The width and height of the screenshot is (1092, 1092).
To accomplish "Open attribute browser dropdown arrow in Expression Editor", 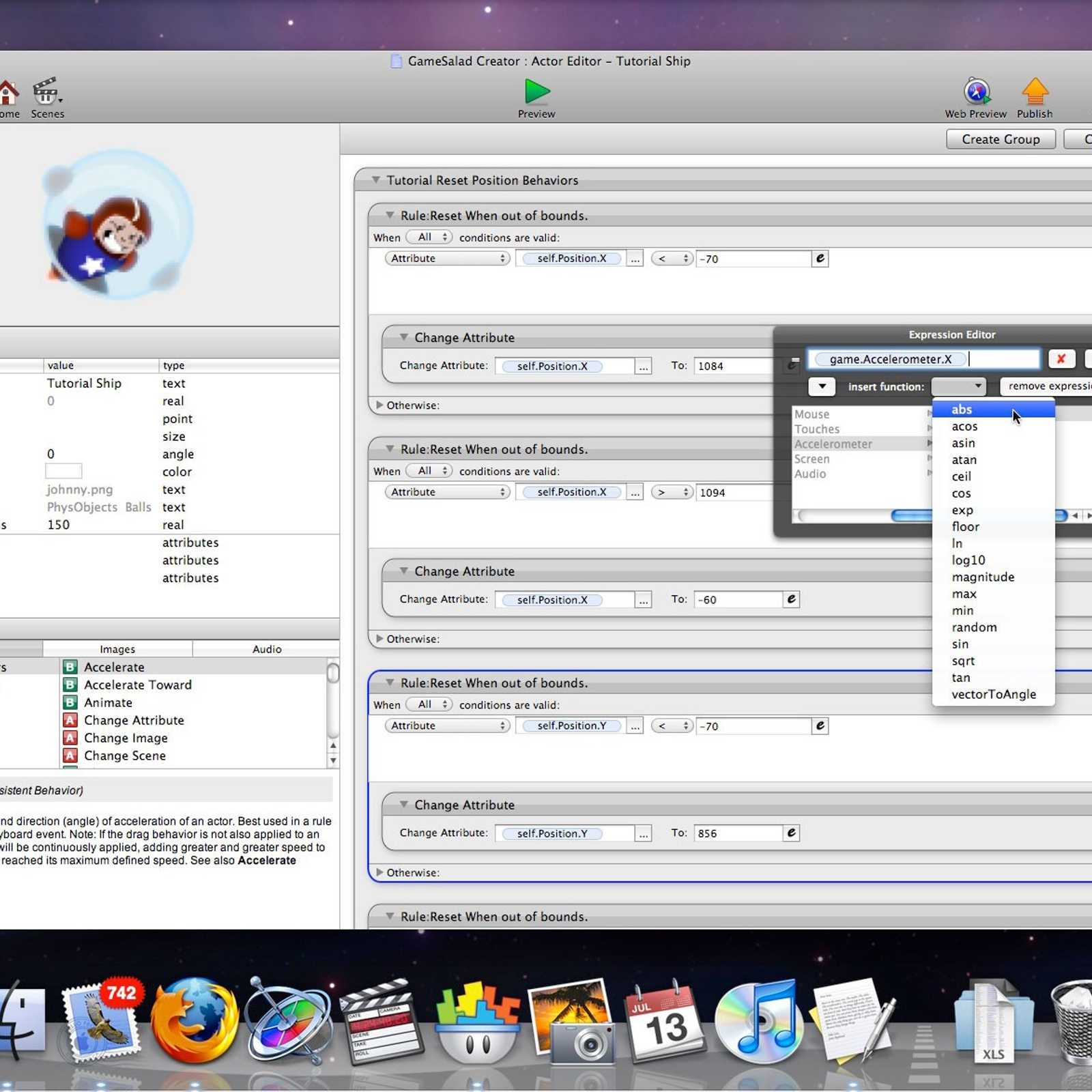I will 822,386.
